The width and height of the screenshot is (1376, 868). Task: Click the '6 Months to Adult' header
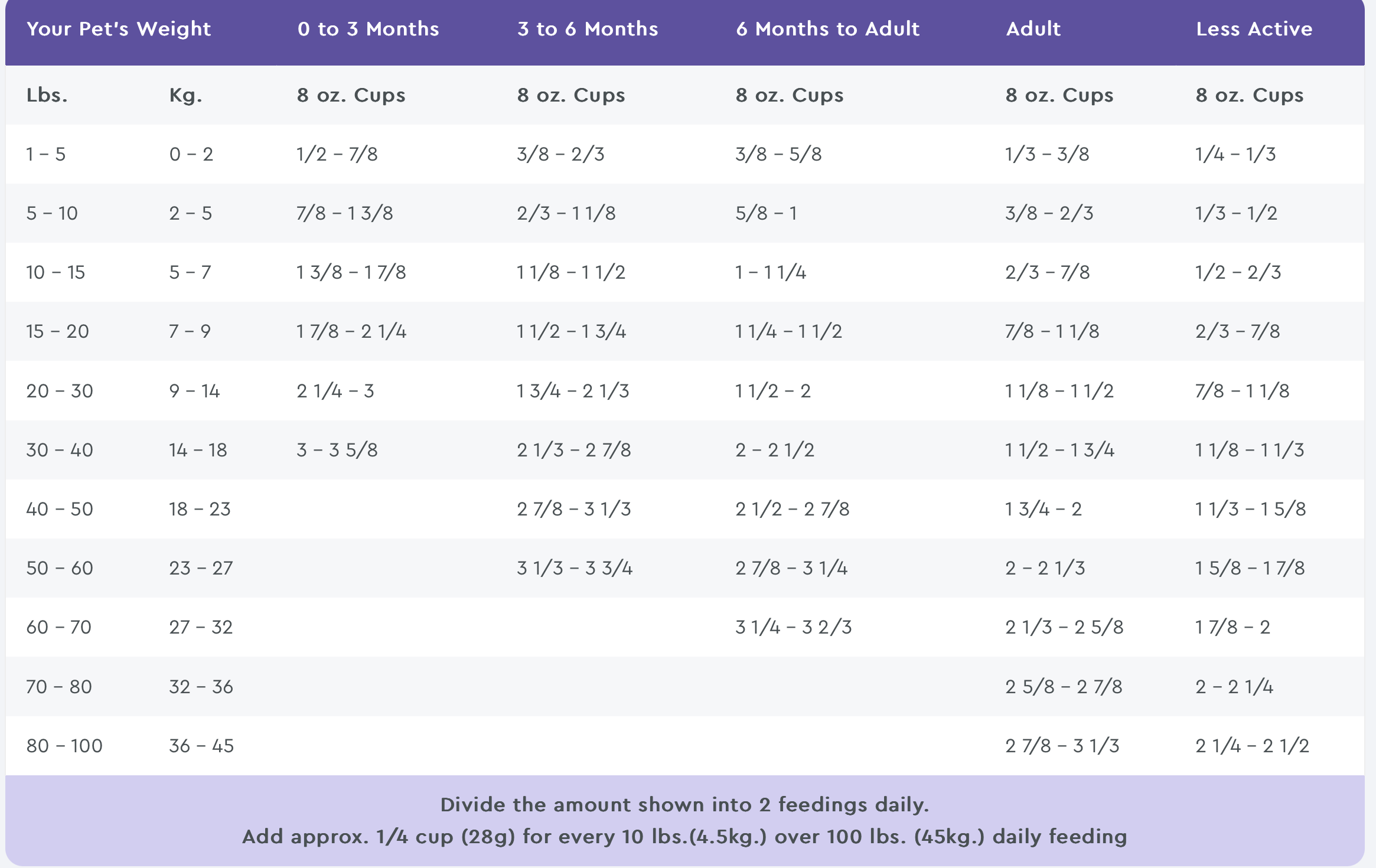827,29
